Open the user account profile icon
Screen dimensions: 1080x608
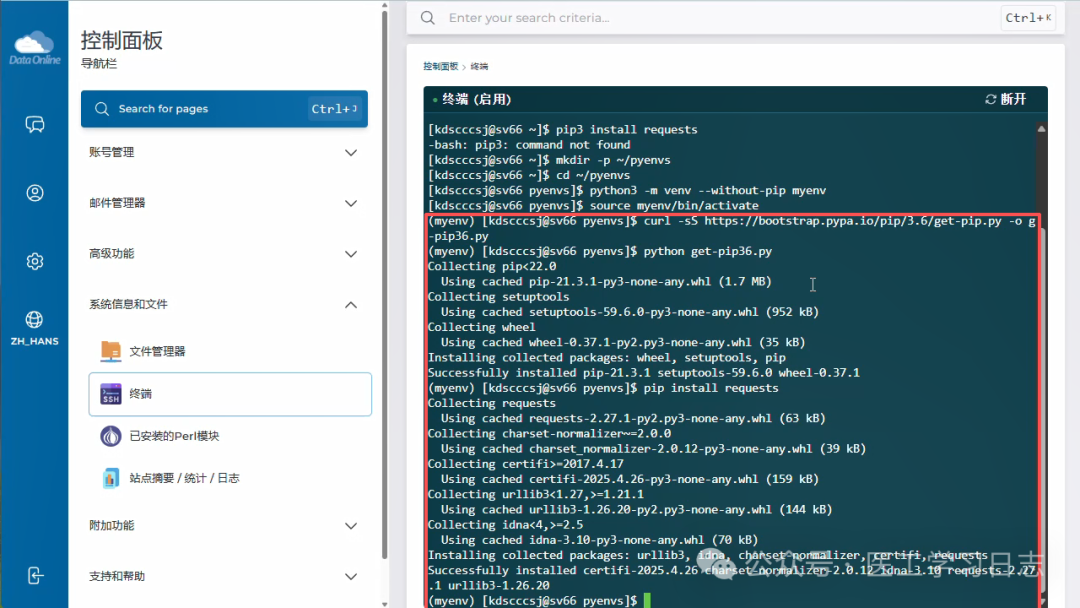[35, 193]
